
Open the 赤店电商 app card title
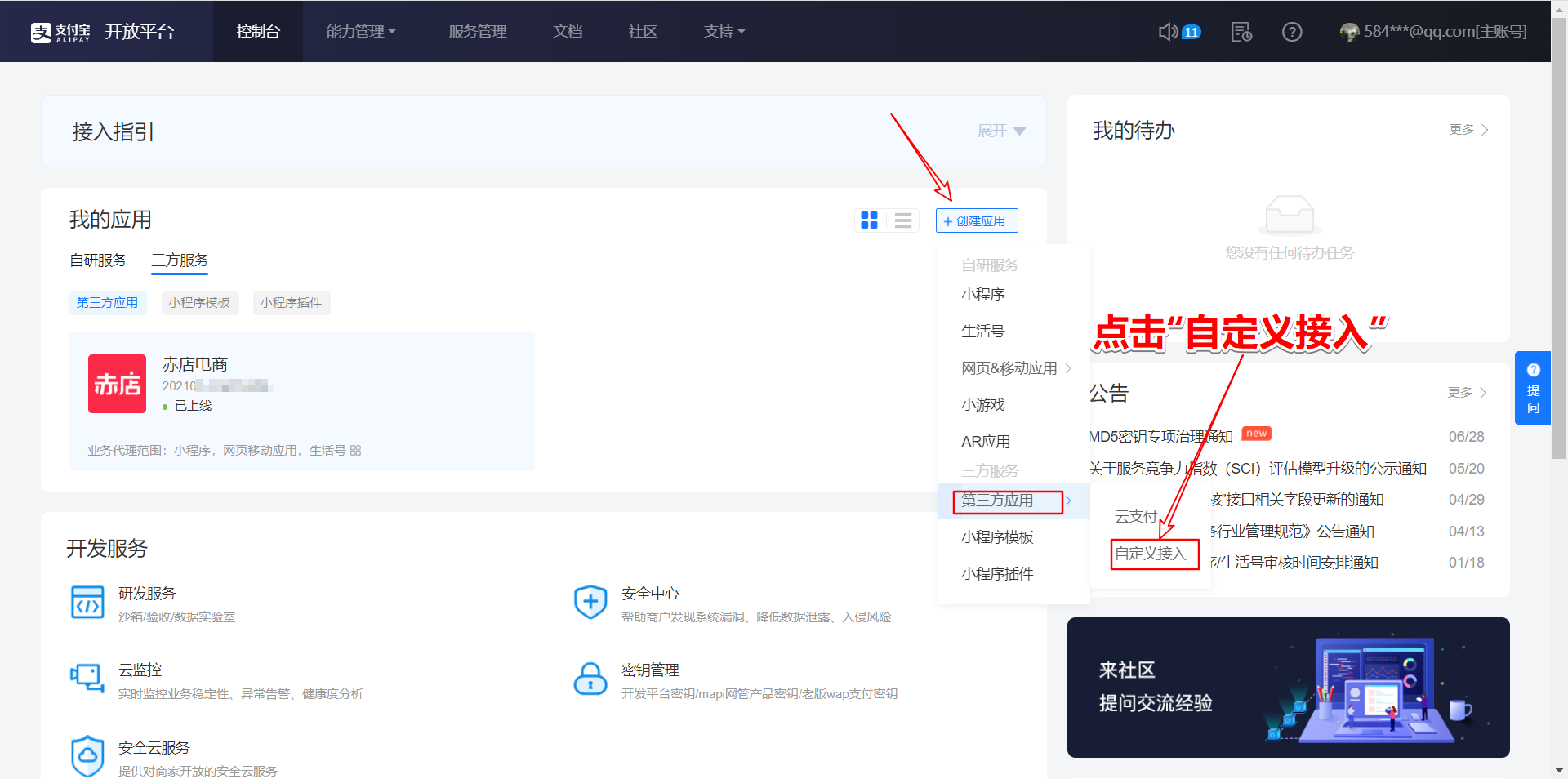pos(195,364)
